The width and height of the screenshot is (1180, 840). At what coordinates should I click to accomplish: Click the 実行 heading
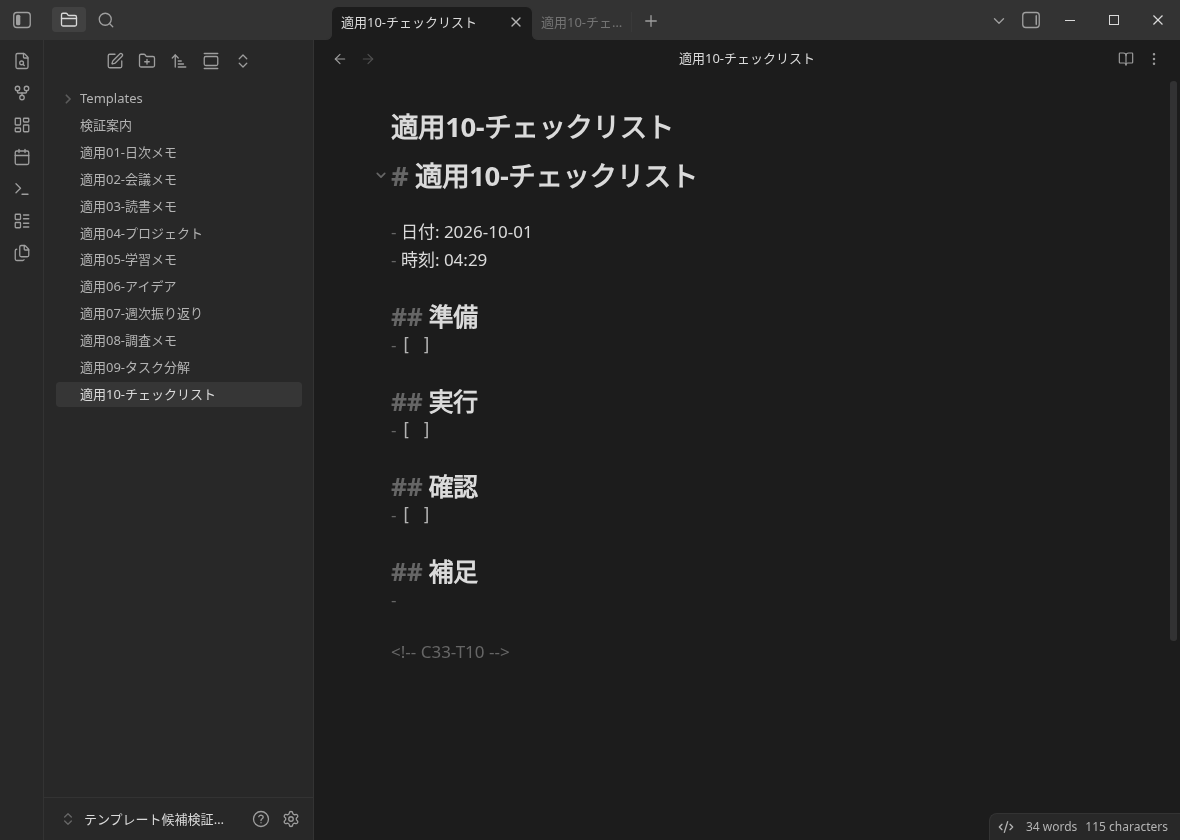pos(452,402)
